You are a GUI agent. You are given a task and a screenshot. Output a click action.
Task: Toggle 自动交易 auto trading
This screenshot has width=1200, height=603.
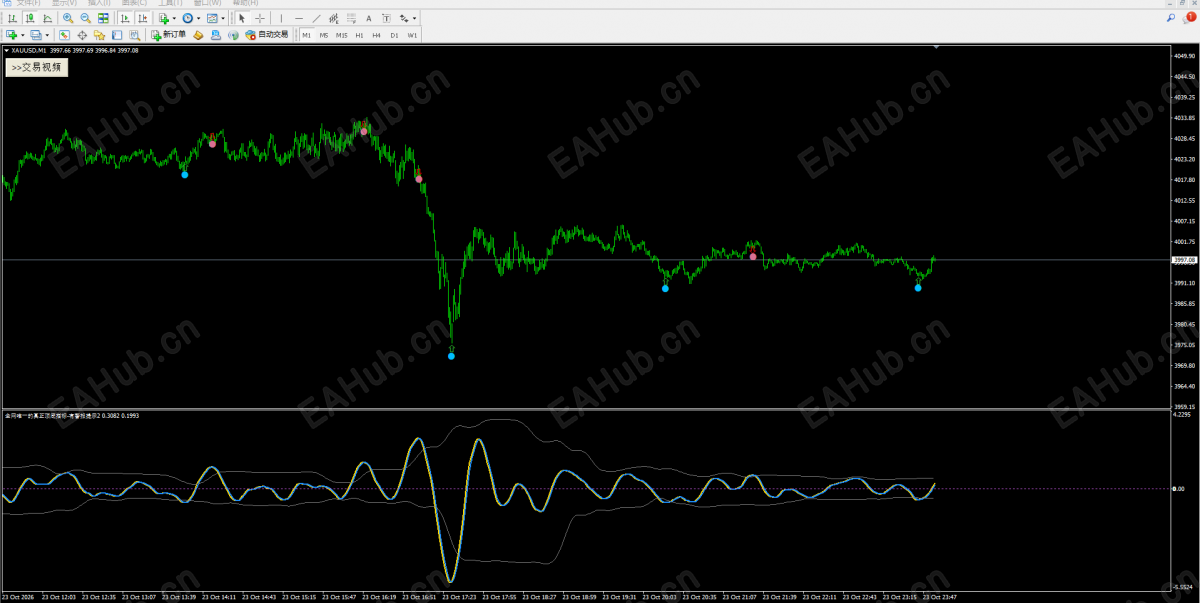click(267, 35)
